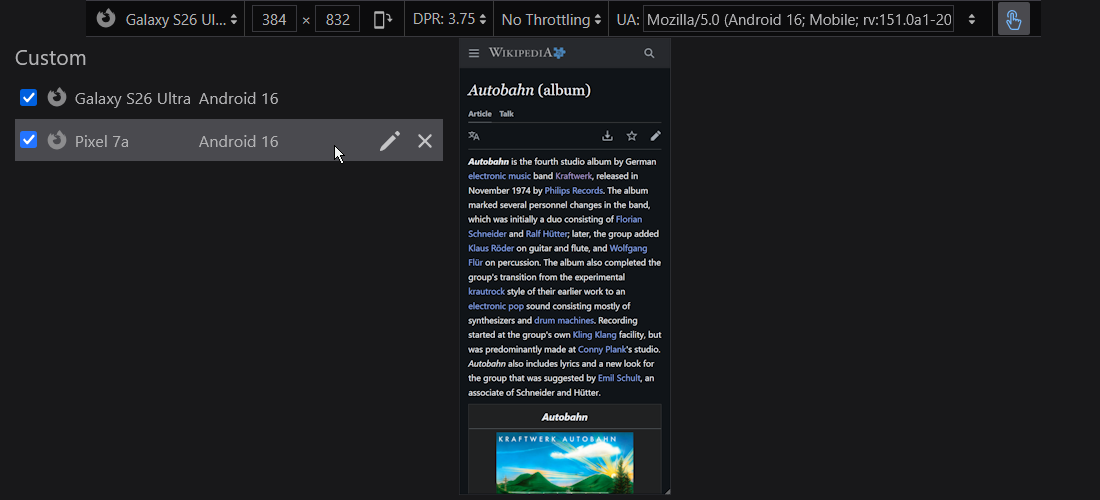Viewport: 1100px width, 500px height.
Task: Edit the viewport width field showing 384
Action: pos(274,19)
